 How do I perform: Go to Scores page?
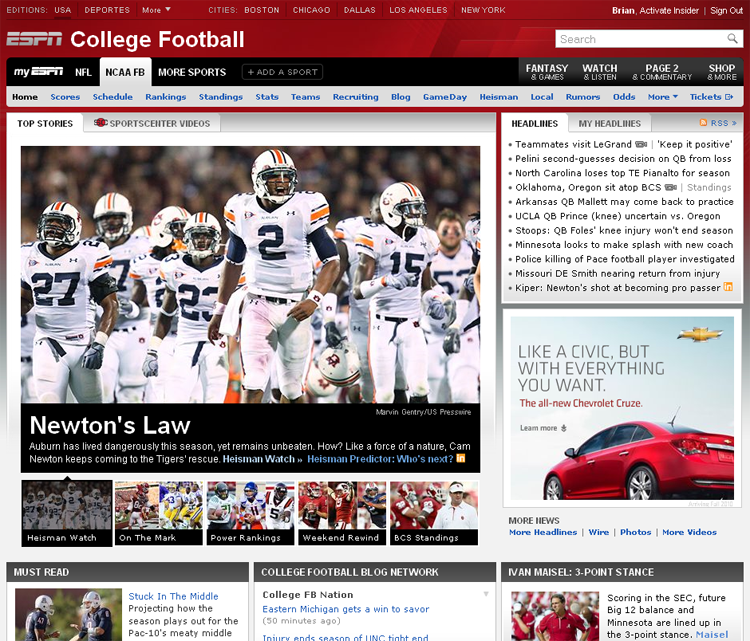[x=65, y=97]
